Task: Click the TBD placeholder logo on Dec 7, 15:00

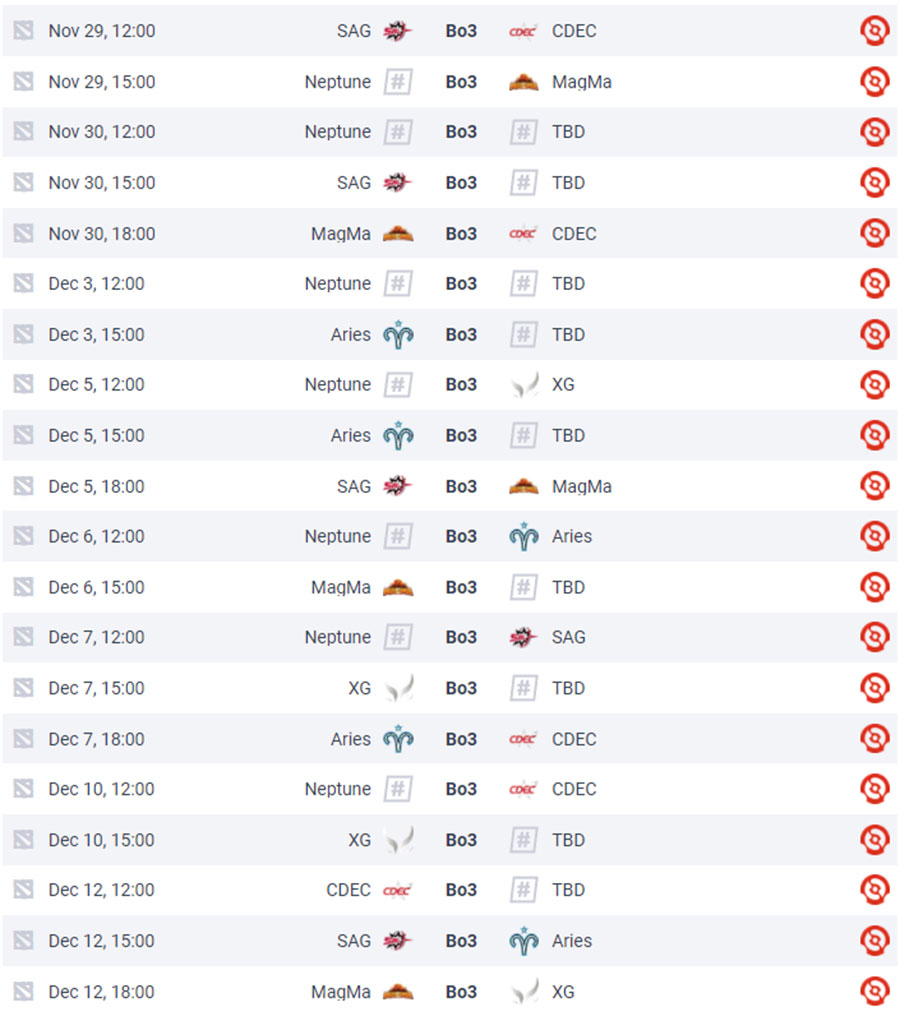Action: 524,687
